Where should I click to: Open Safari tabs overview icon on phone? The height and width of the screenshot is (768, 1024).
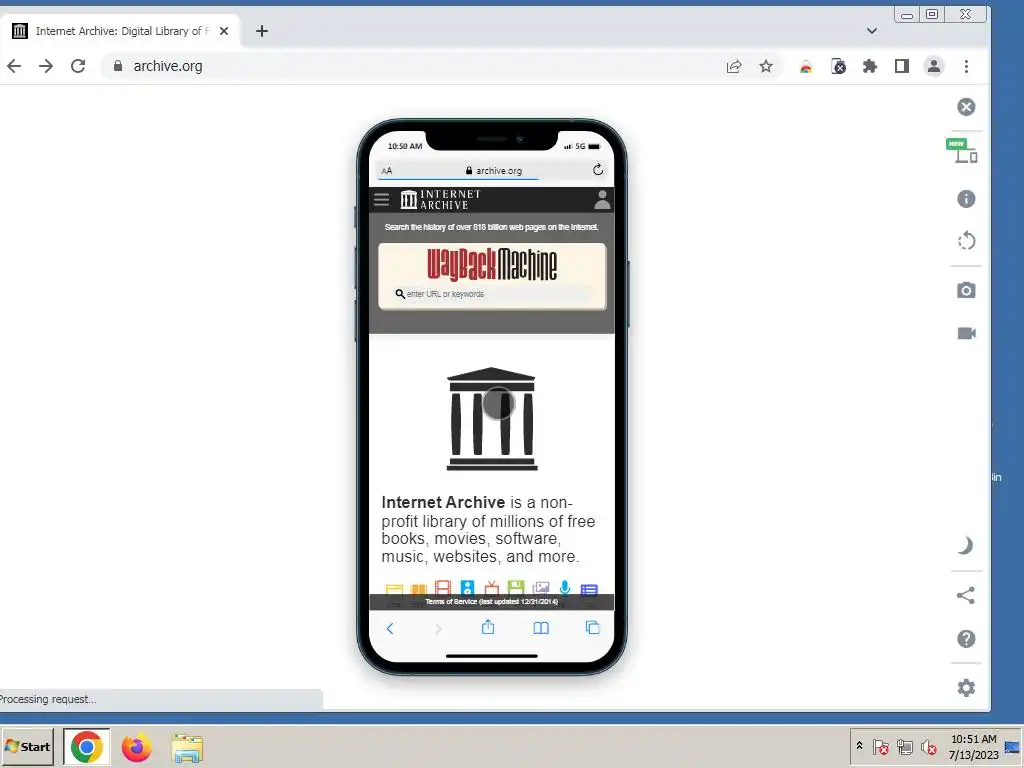click(x=592, y=628)
